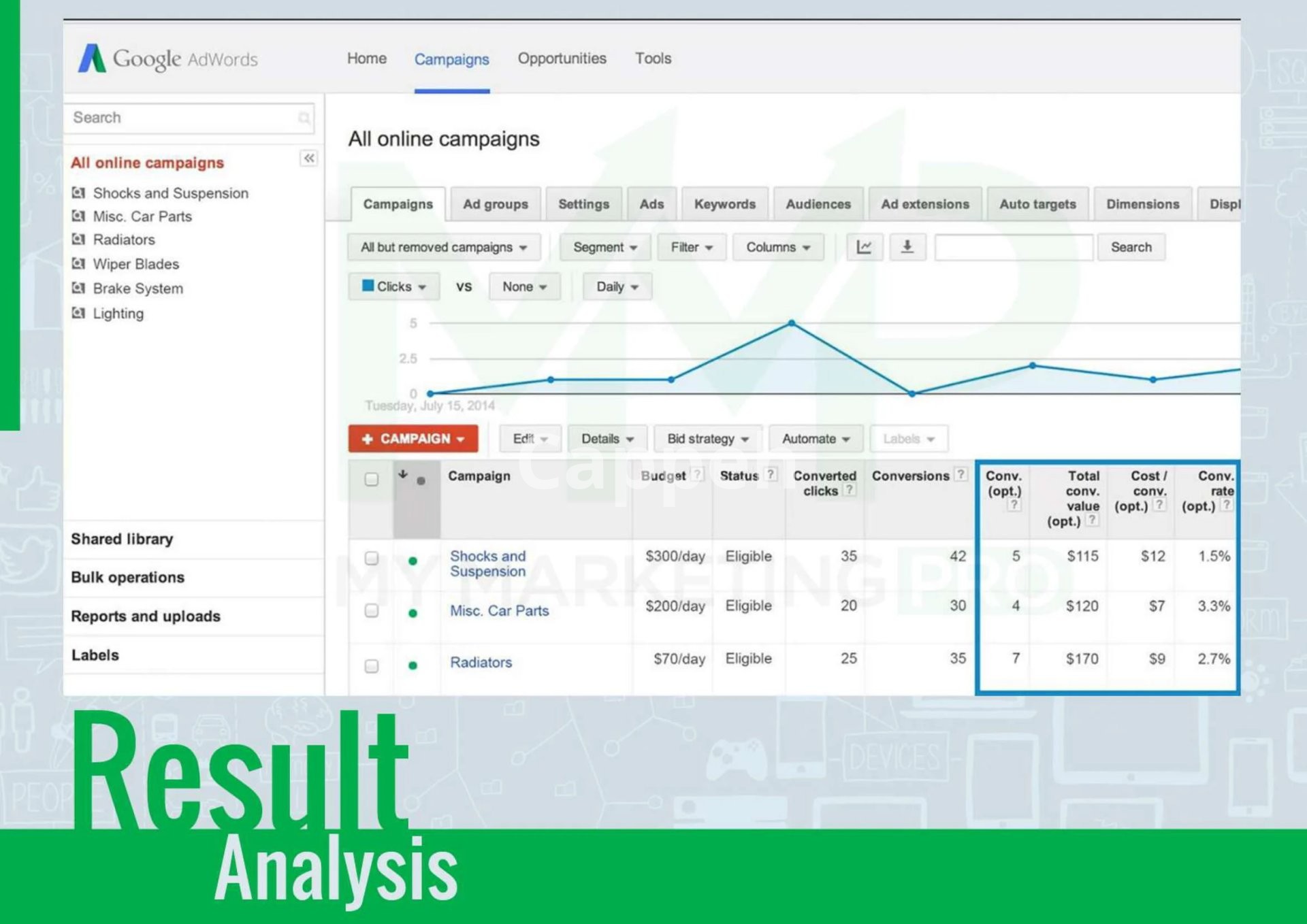This screenshot has height=924, width=1307.
Task: Click the magnifier icon in sidebar search
Action: [304, 118]
